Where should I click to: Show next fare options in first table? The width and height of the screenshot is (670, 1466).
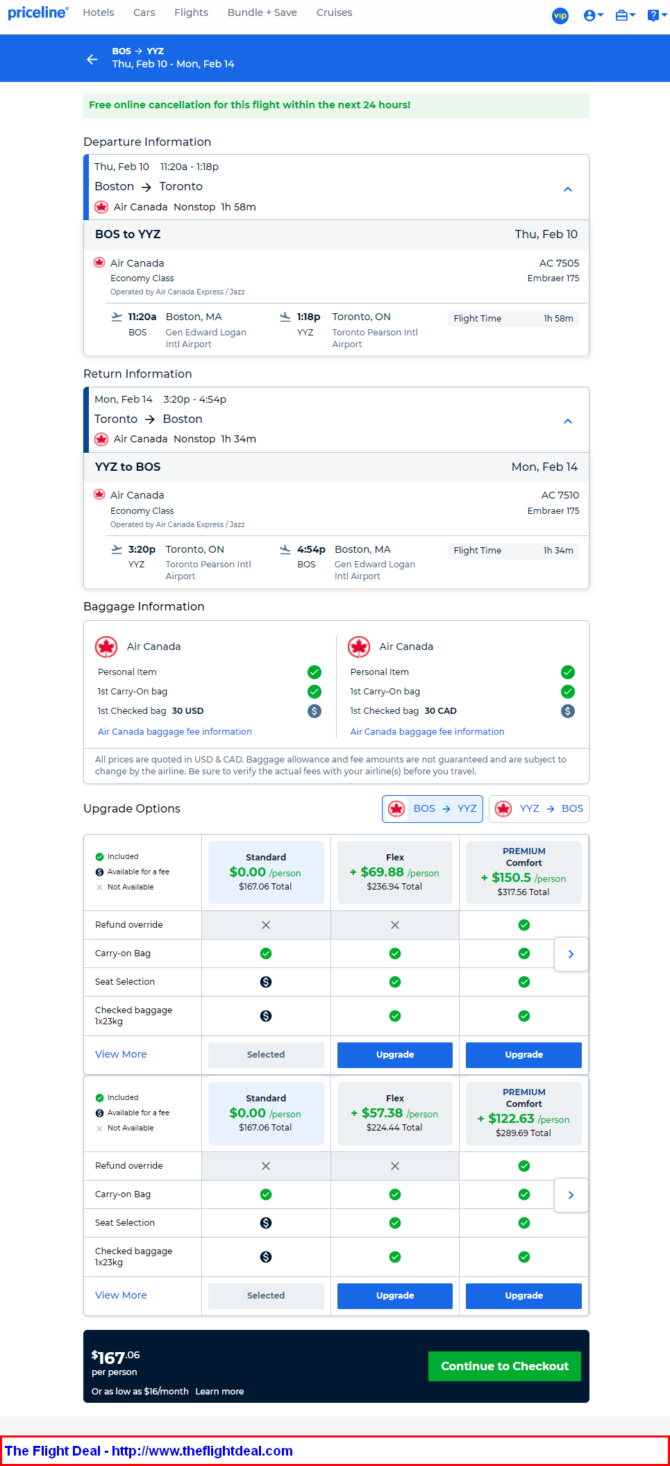[571, 954]
